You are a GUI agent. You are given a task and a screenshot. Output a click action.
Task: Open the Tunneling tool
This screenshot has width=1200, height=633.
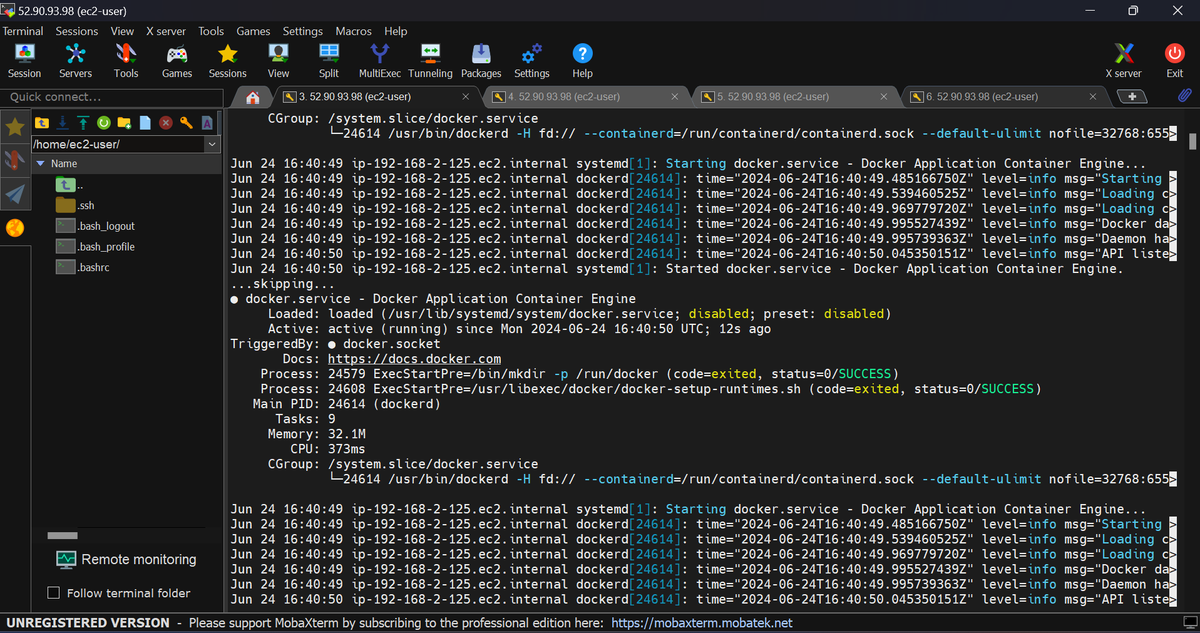click(x=430, y=60)
